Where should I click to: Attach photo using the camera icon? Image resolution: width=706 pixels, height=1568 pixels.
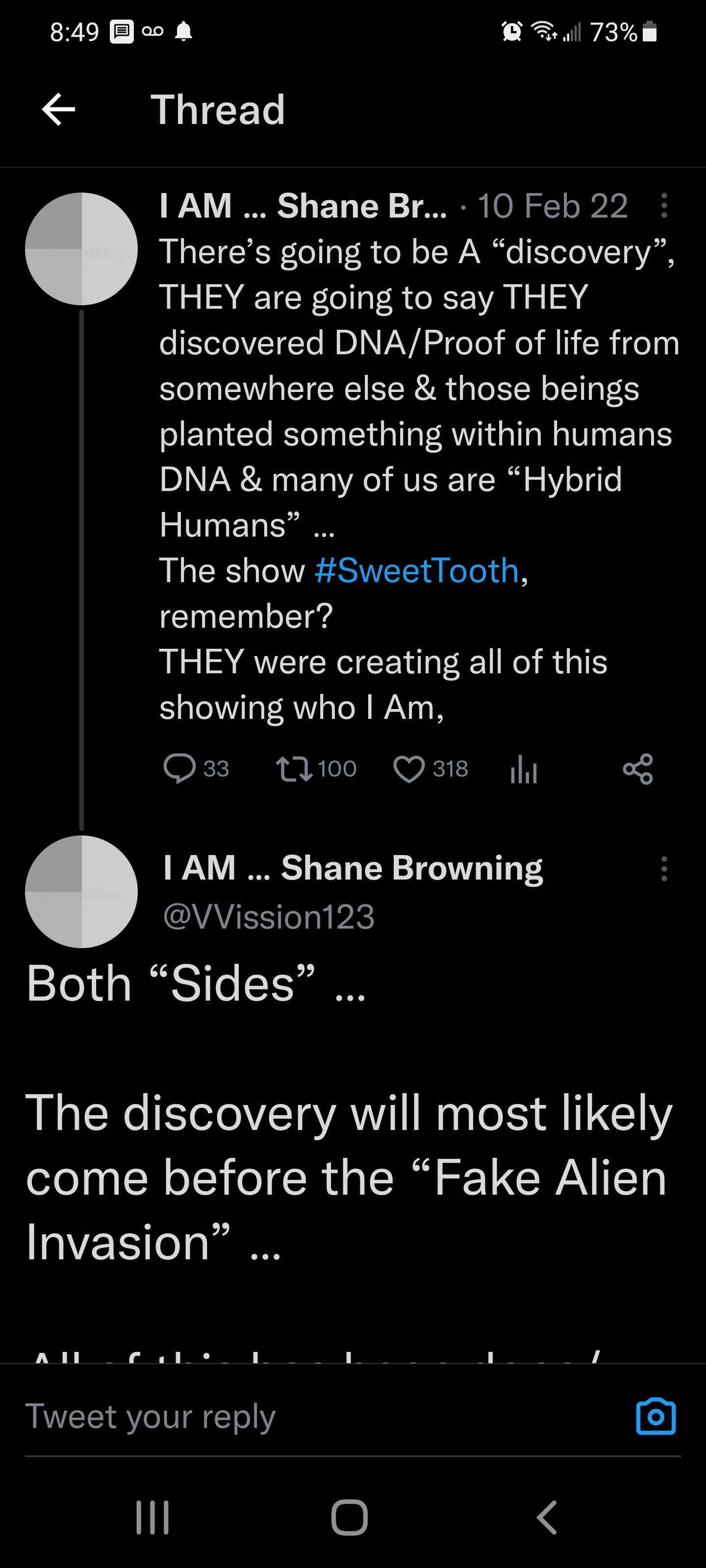(656, 1417)
